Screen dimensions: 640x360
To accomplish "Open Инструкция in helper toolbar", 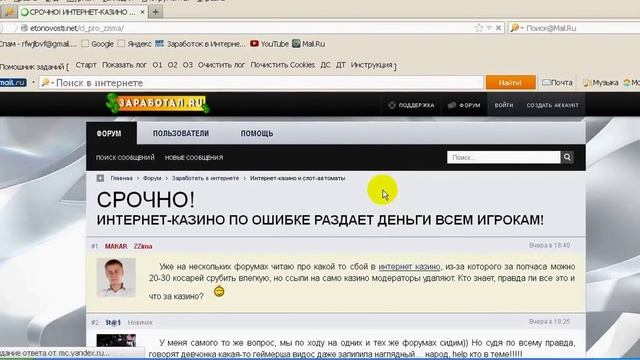I will click(371, 65).
